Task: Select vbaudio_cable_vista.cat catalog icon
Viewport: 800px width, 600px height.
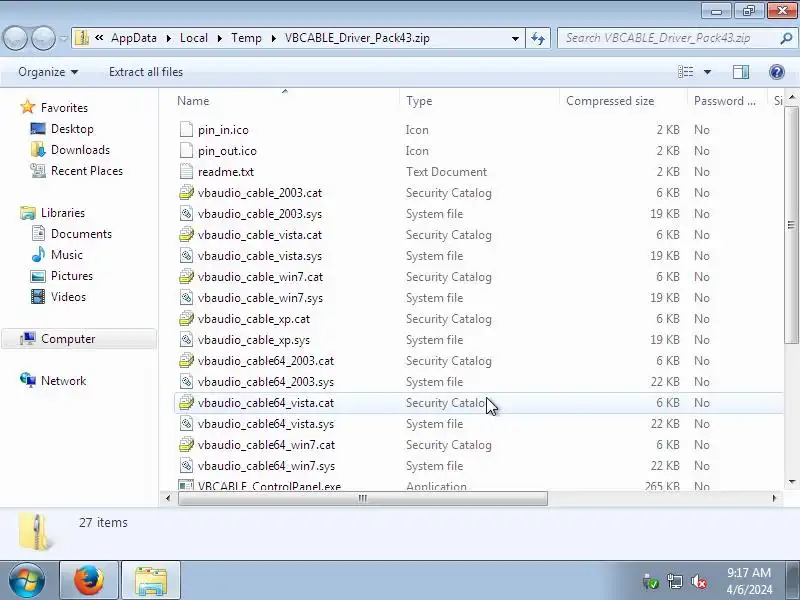Action: (x=186, y=234)
